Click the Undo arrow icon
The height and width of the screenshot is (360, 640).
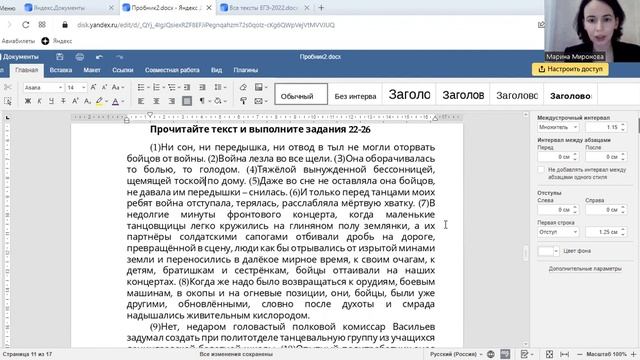coord(99,57)
